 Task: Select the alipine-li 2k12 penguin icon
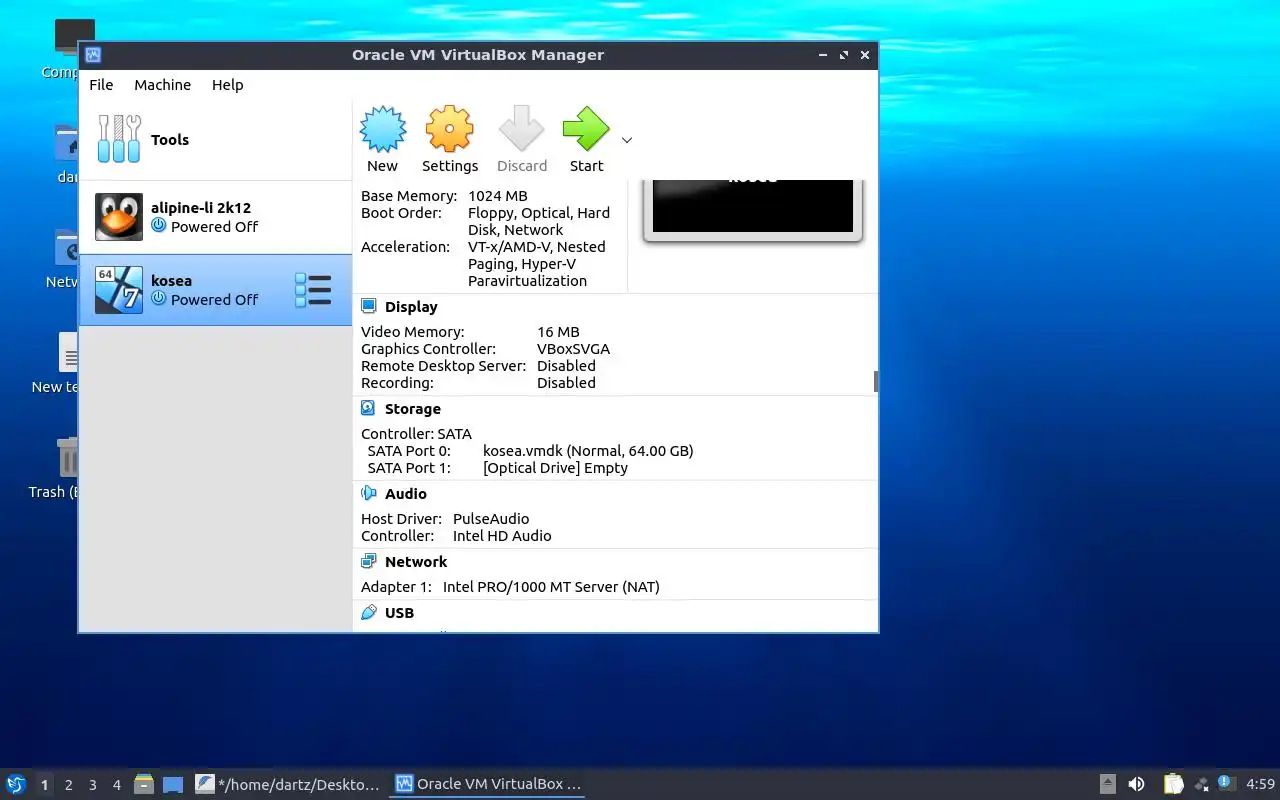119,217
